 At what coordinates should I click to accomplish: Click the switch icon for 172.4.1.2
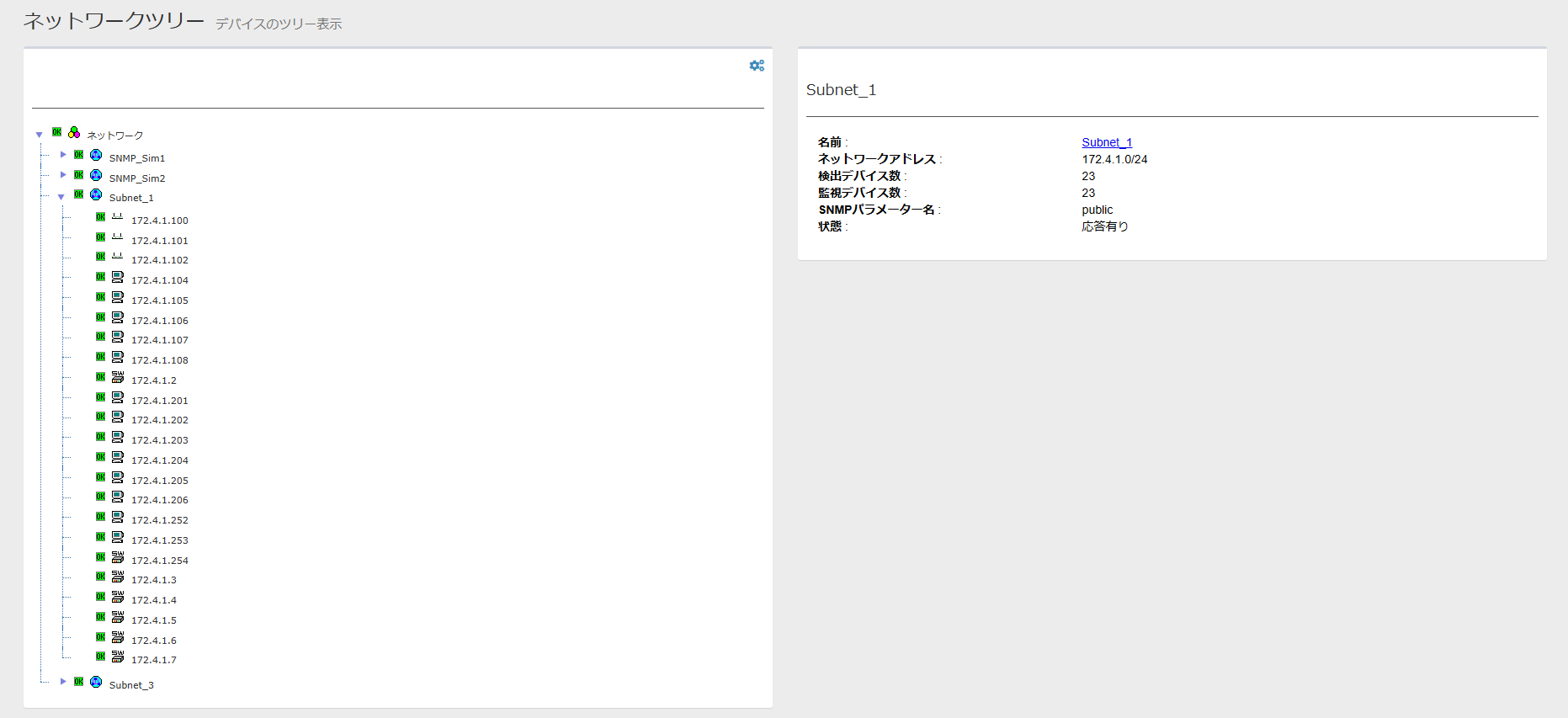(118, 378)
